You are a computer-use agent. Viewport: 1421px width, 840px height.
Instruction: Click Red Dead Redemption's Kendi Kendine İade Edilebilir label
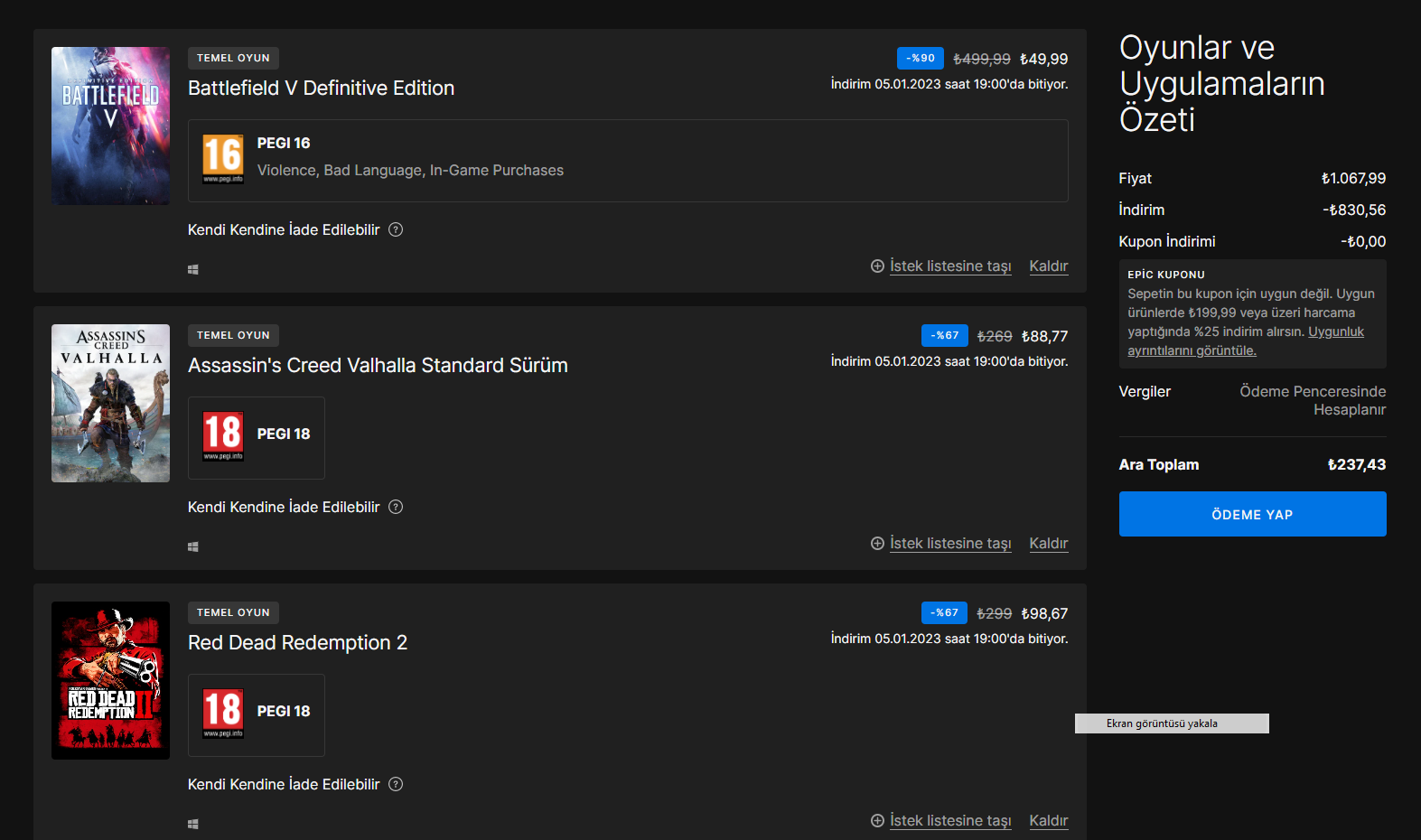click(x=284, y=784)
